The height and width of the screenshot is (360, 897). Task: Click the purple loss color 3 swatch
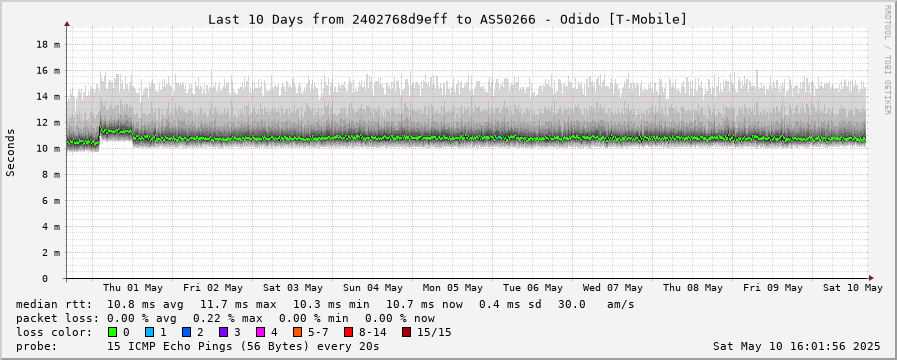click(x=223, y=332)
